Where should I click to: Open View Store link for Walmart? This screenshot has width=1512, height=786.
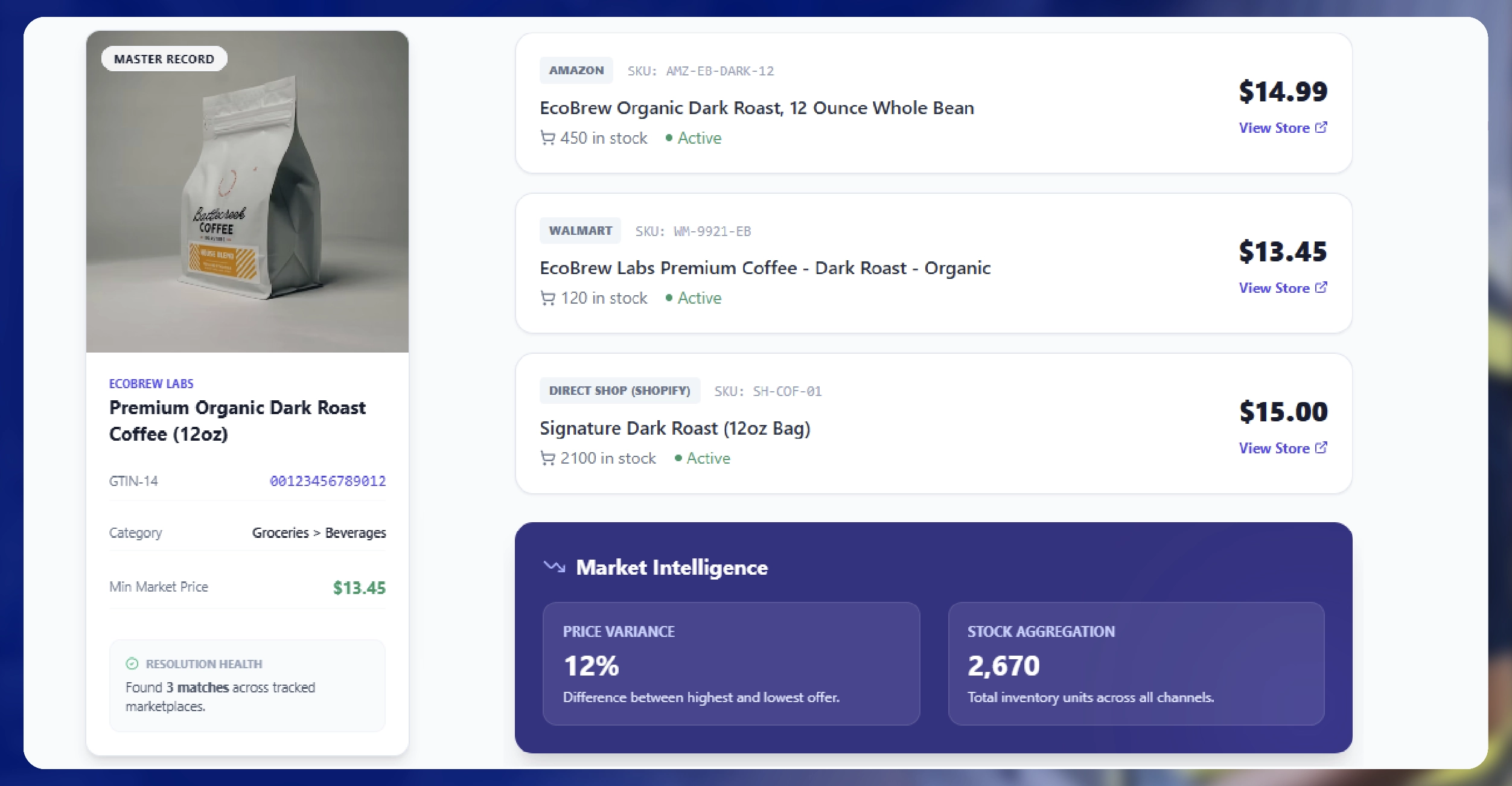tap(1274, 288)
